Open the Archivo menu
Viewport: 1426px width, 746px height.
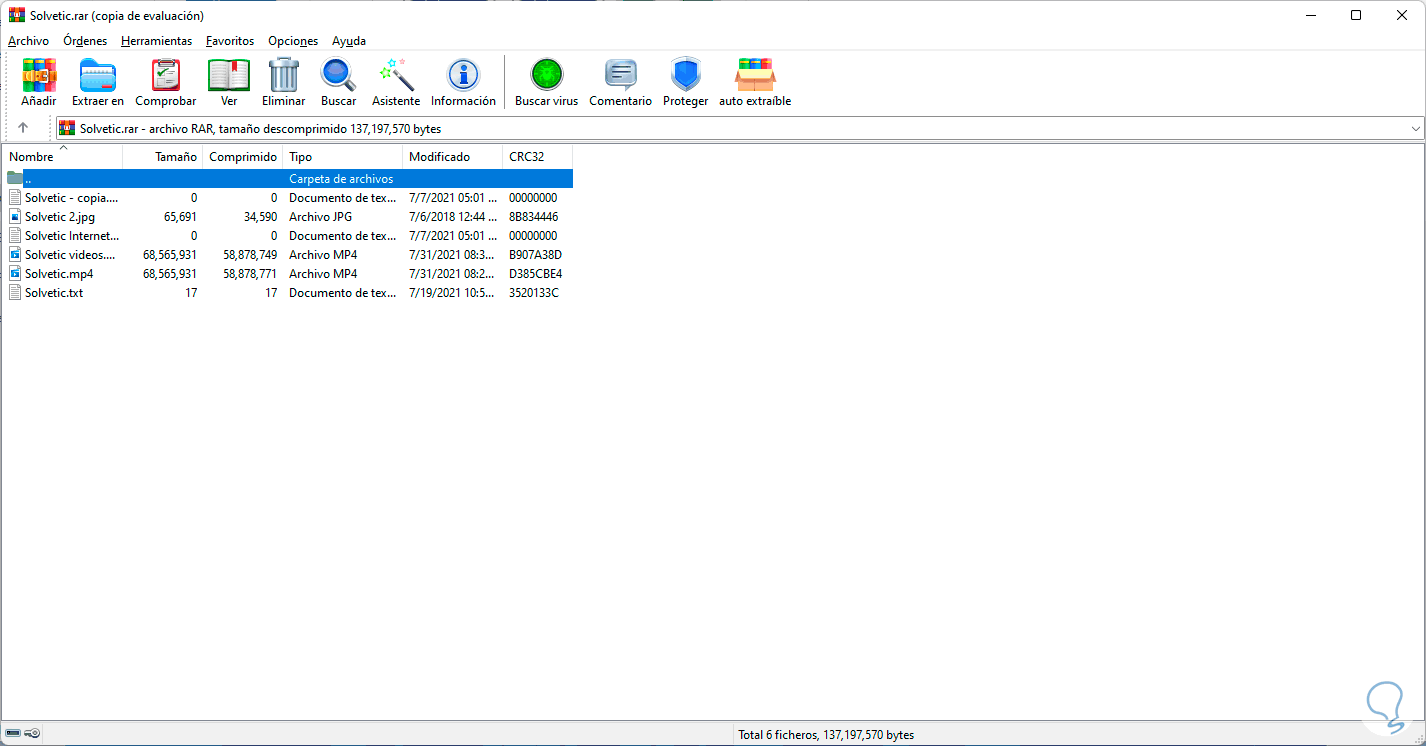pos(28,41)
